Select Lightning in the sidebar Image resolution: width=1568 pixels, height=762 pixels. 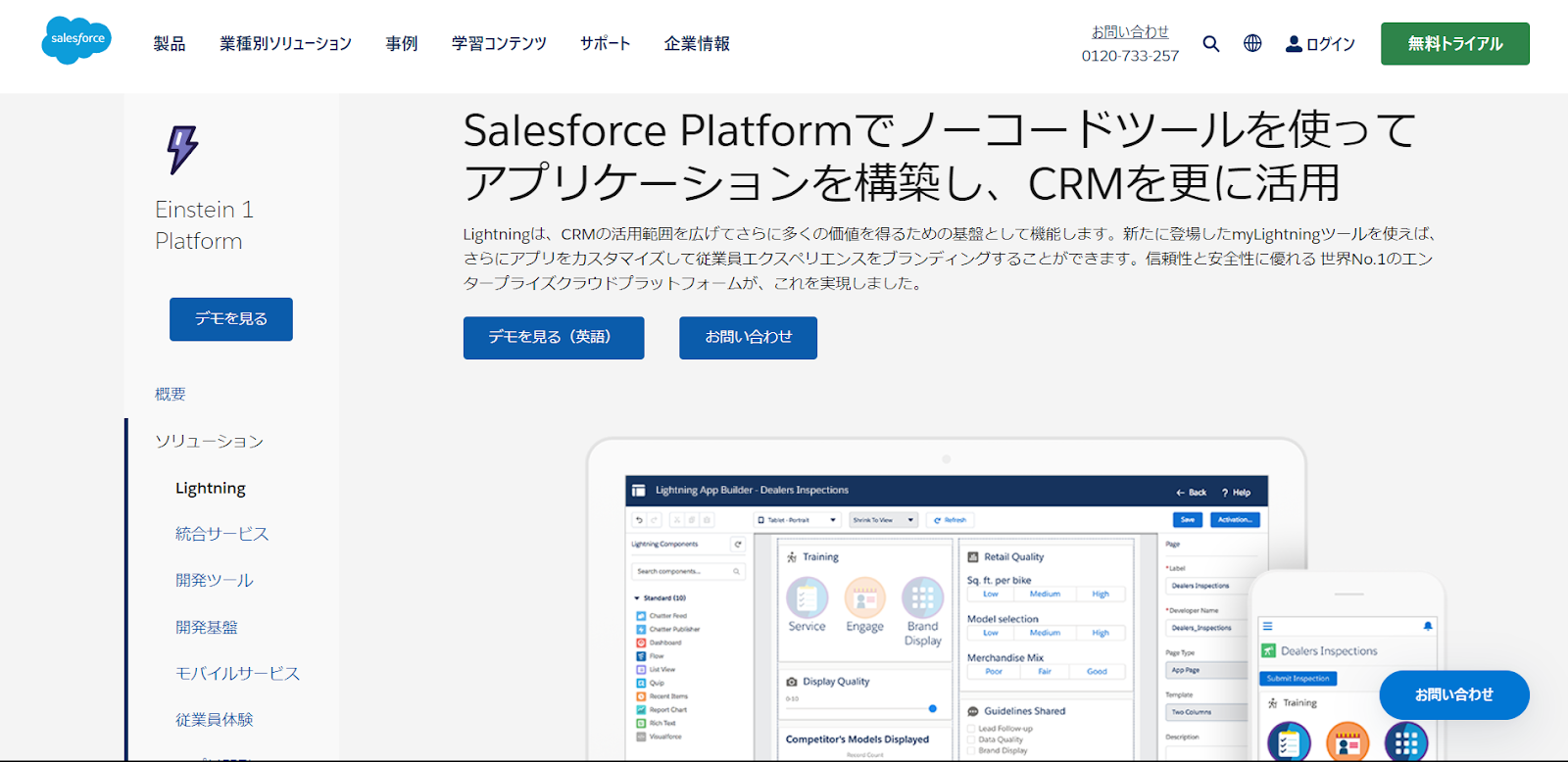211,488
